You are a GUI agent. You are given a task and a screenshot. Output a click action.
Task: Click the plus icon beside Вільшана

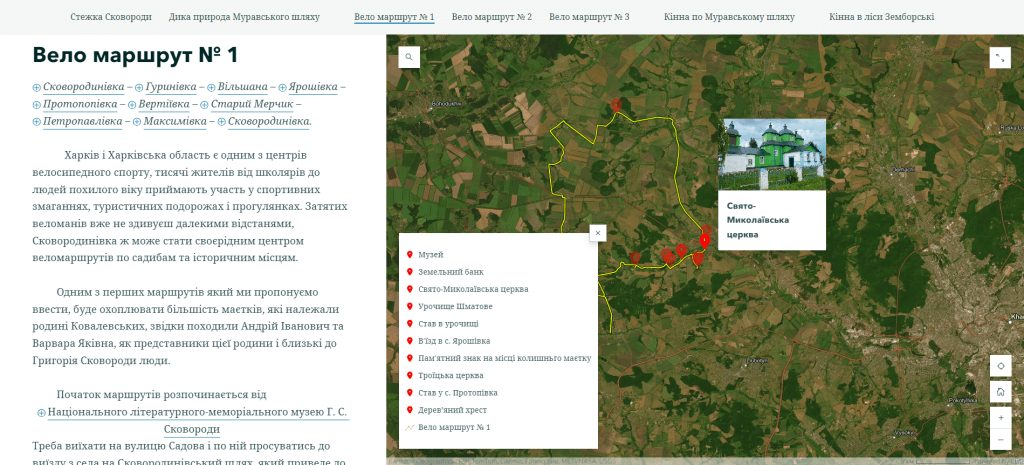point(212,88)
